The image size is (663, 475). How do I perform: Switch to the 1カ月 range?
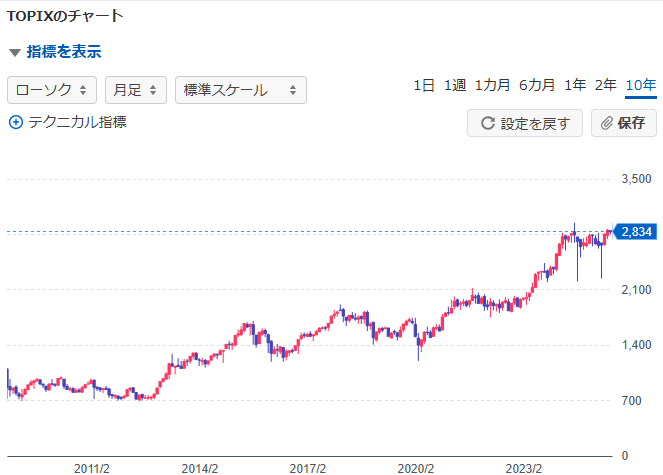(x=492, y=86)
